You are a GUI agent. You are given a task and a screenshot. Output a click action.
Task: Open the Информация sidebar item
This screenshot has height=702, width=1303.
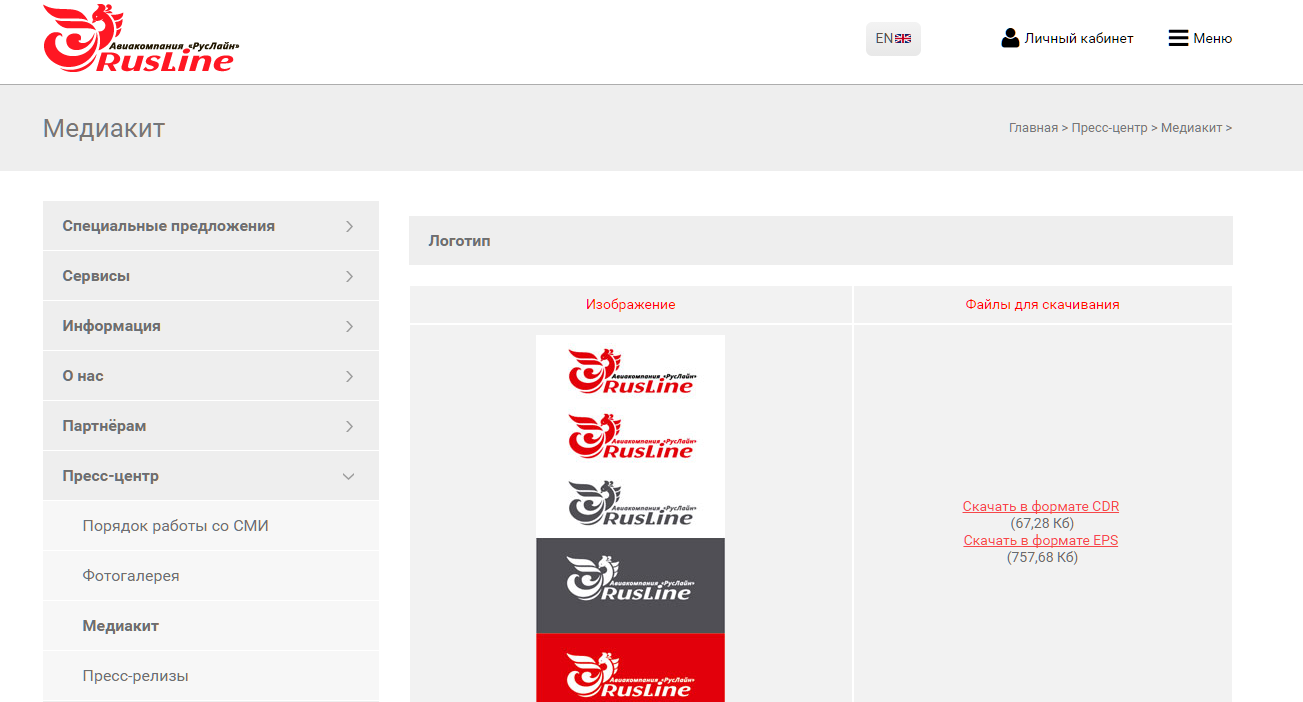click(x=211, y=326)
